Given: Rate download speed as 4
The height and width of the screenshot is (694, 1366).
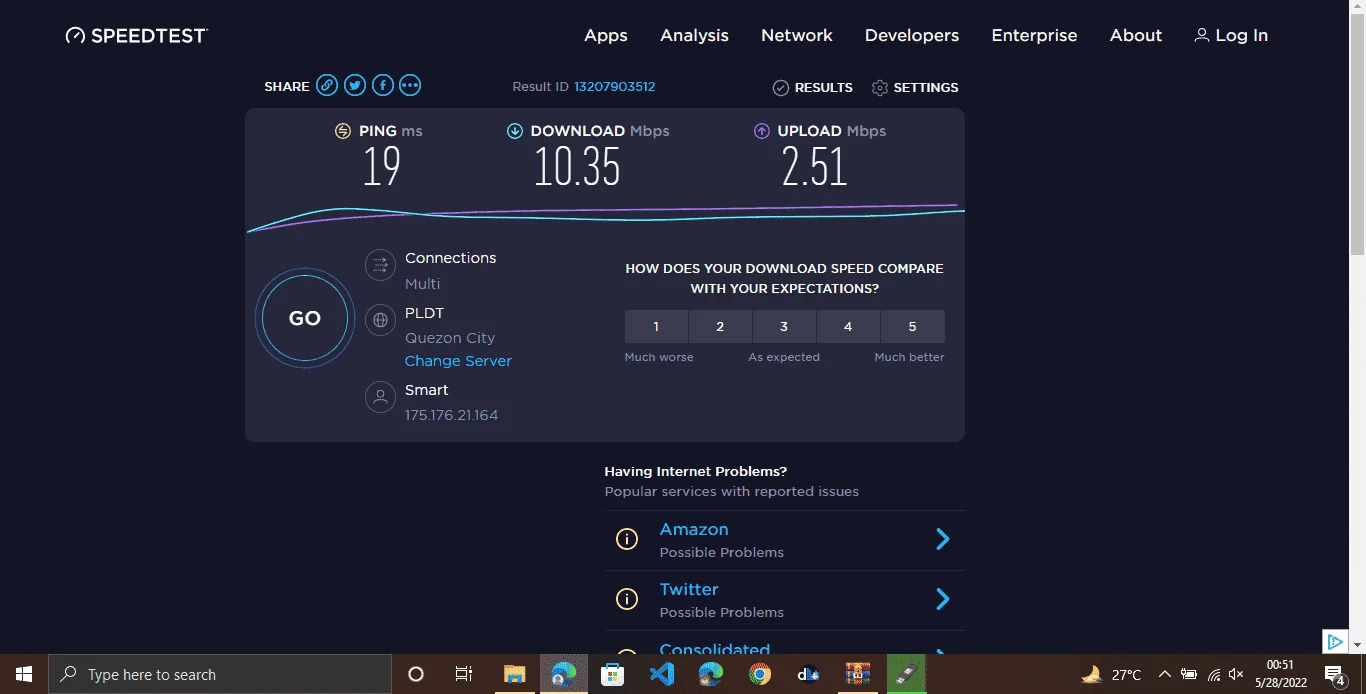Looking at the screenshot, I should pos(848,326).
